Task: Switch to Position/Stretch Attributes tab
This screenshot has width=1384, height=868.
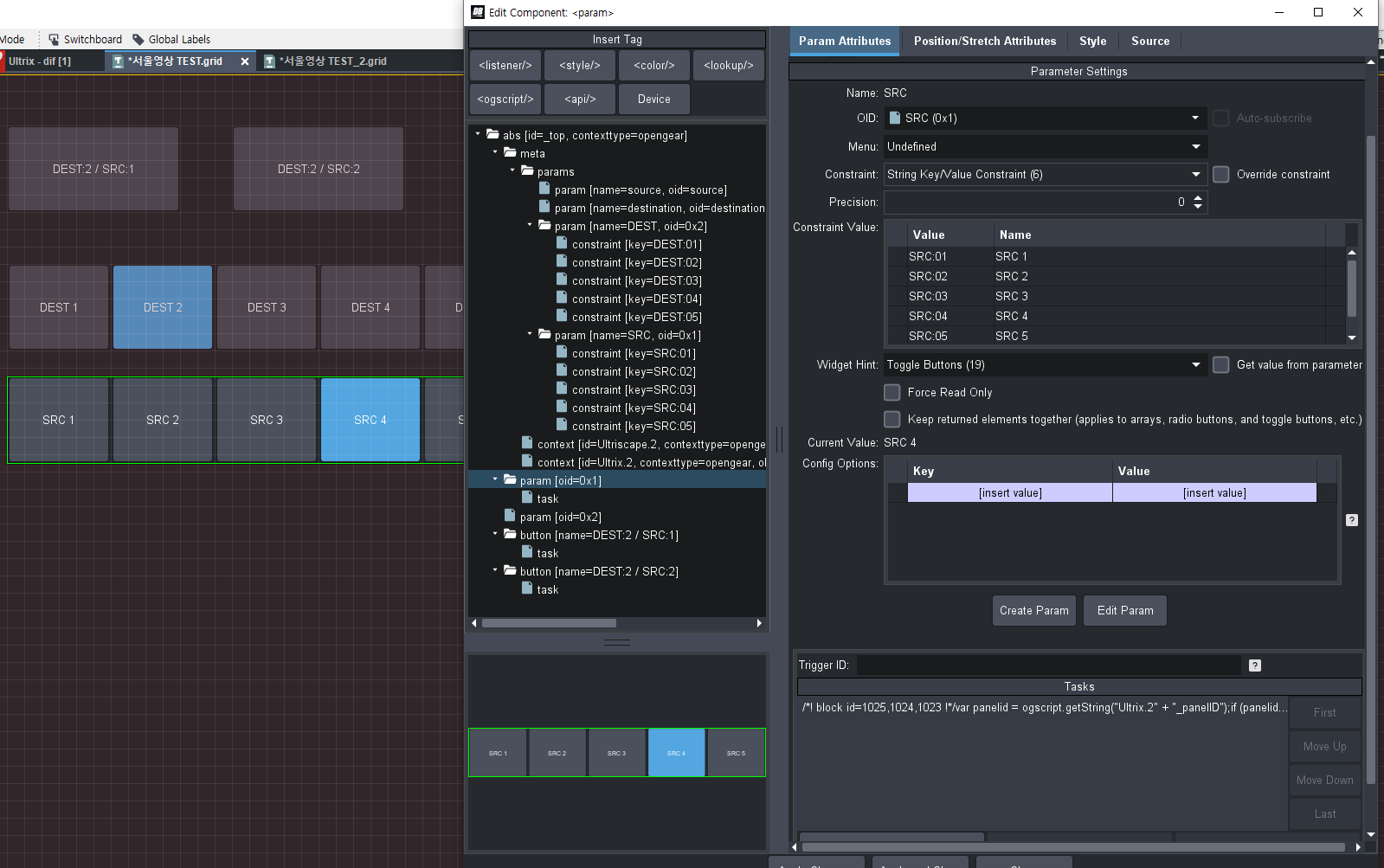Action: tap(984, 41)
